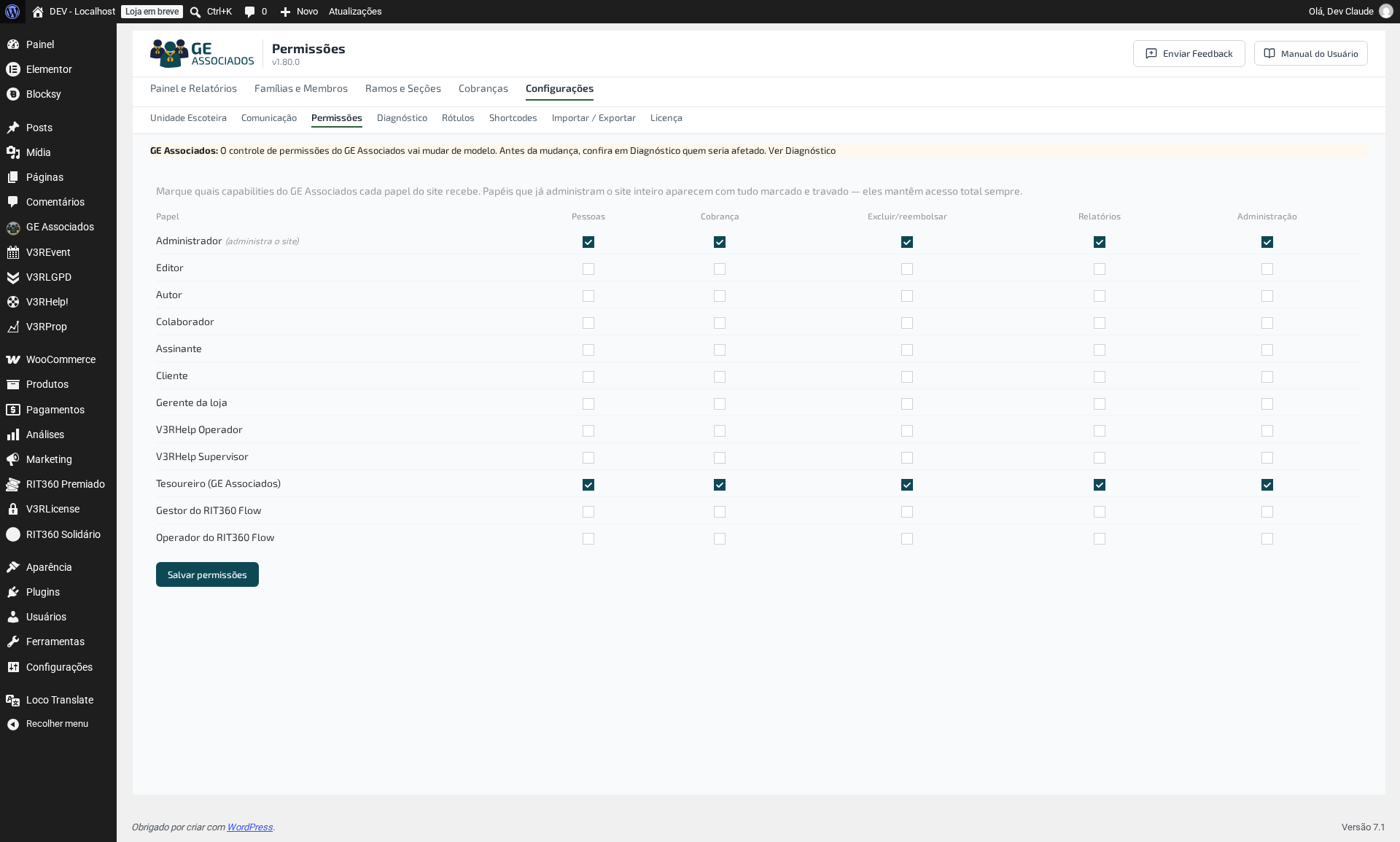
Task: Open the Cobranças tab
Action: tap(483, 88)
